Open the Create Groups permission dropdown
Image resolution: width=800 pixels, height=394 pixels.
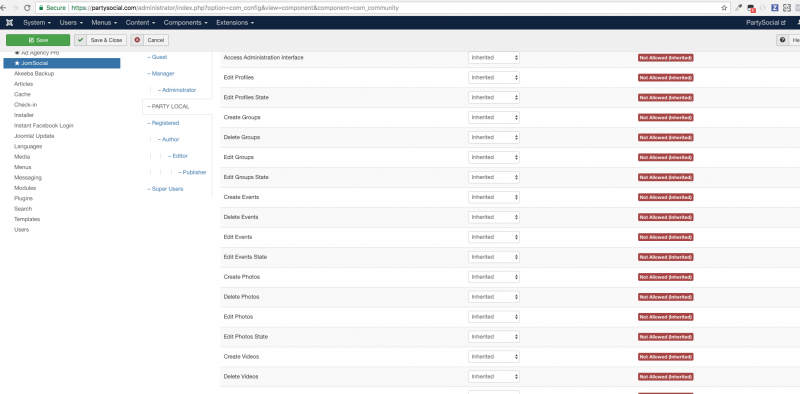coord(494,117)
